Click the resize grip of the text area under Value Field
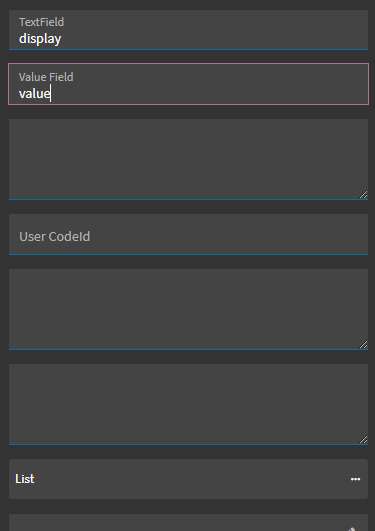 pos(363,194)
